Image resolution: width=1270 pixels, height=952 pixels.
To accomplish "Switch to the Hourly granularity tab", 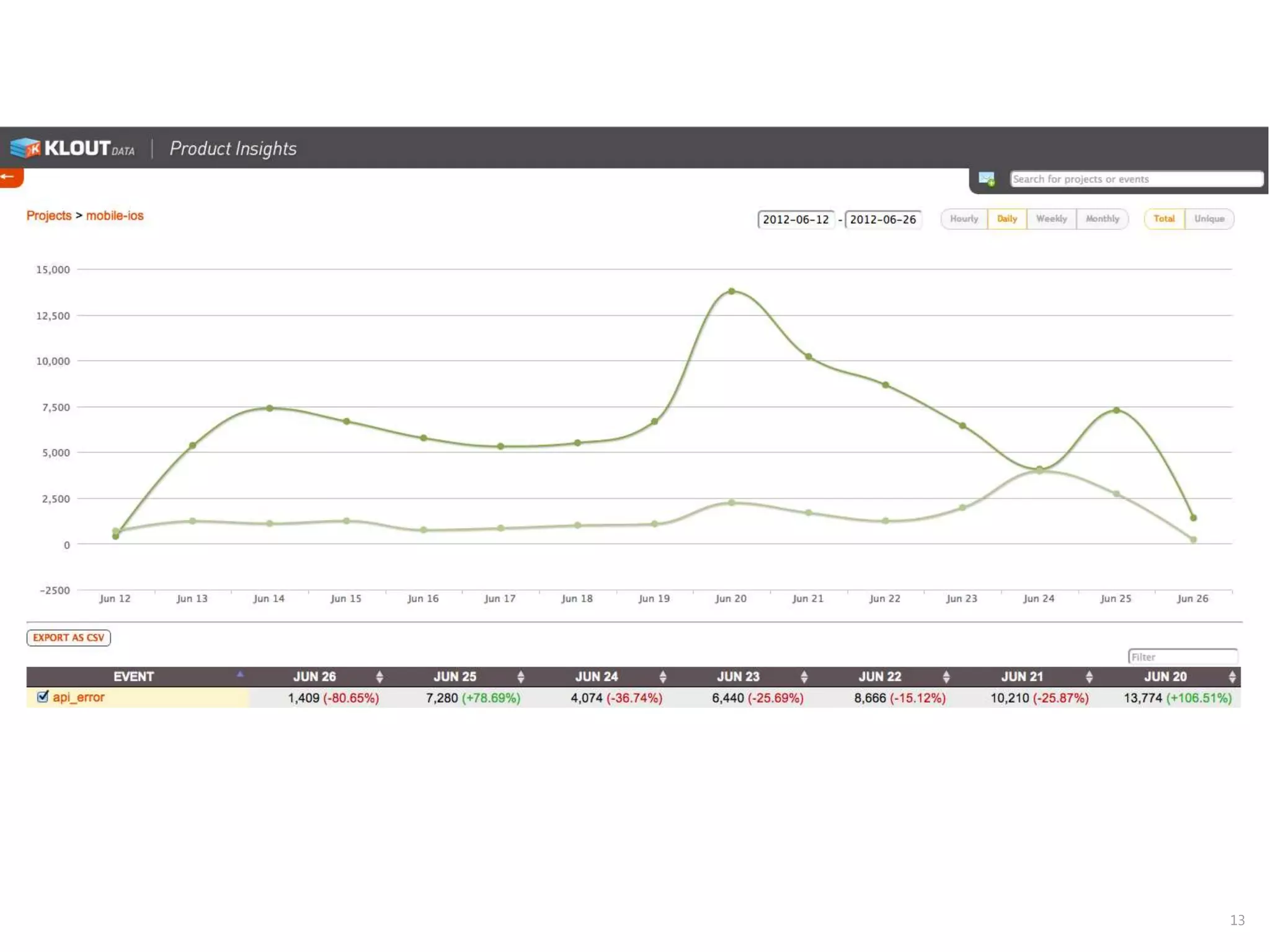I will [x=964, y=219].
